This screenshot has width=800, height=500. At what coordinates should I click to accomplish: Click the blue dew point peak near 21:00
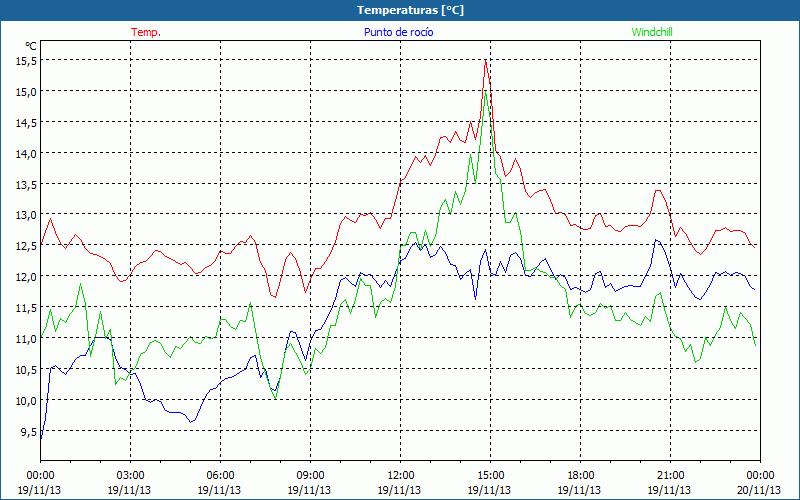656,240
